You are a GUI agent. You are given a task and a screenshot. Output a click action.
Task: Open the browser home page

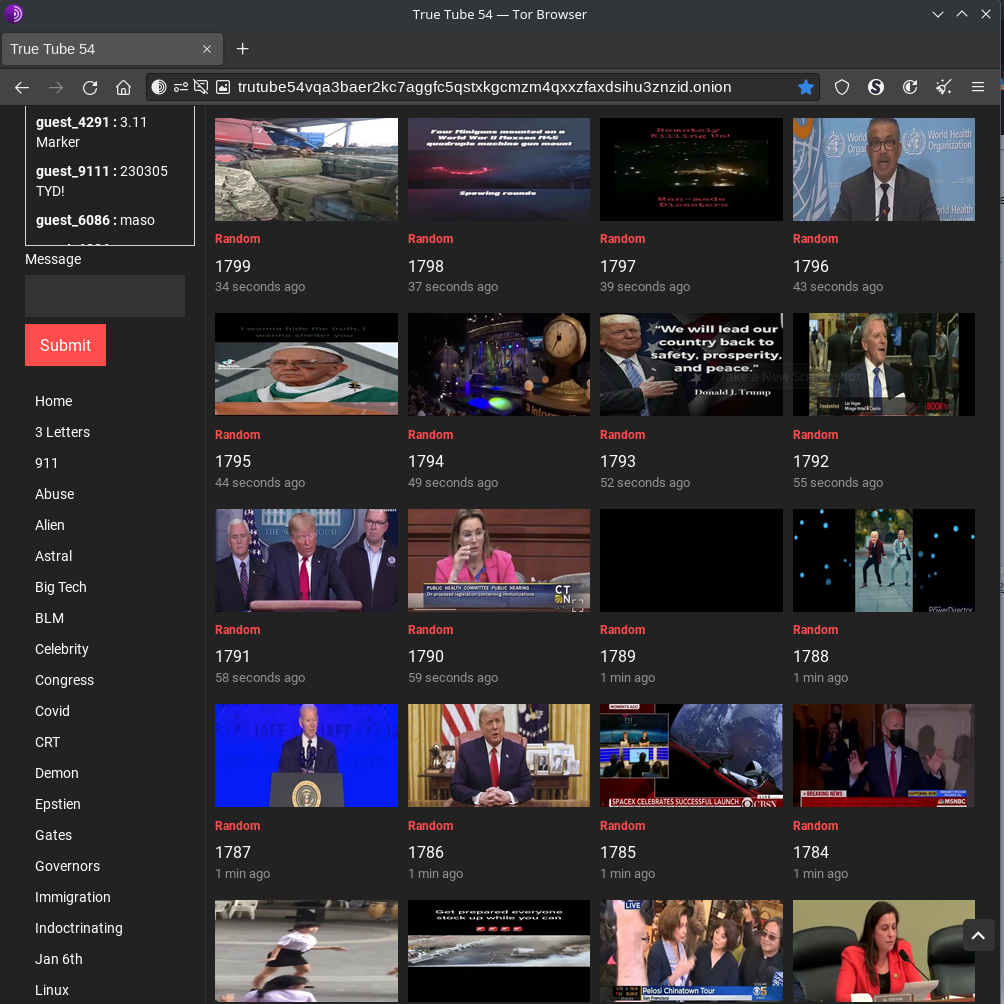click(x=124, y=87)
